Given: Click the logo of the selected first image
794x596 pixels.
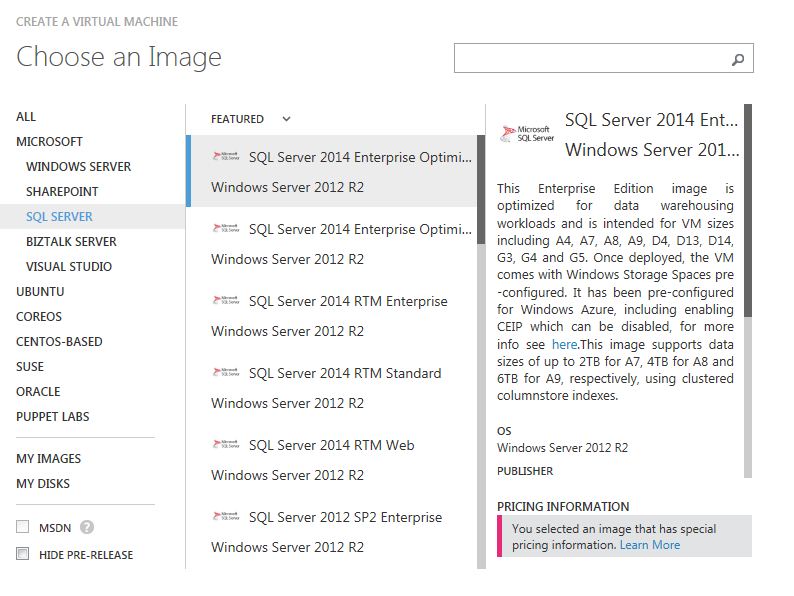Looking at the screenshot, I should pos(226,156).
